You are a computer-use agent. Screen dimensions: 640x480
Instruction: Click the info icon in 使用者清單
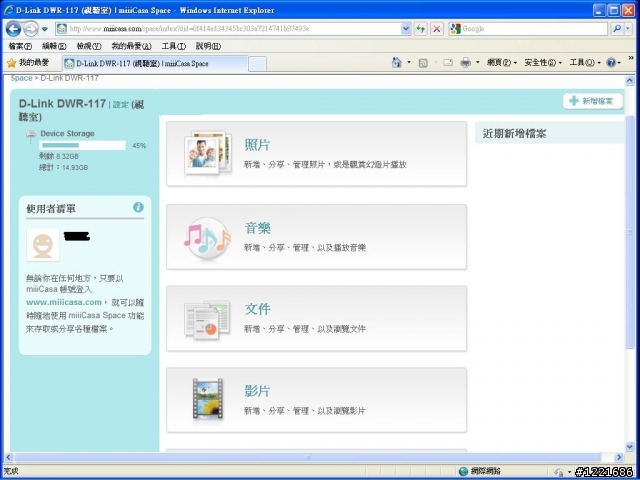click(x=138, y=207)
